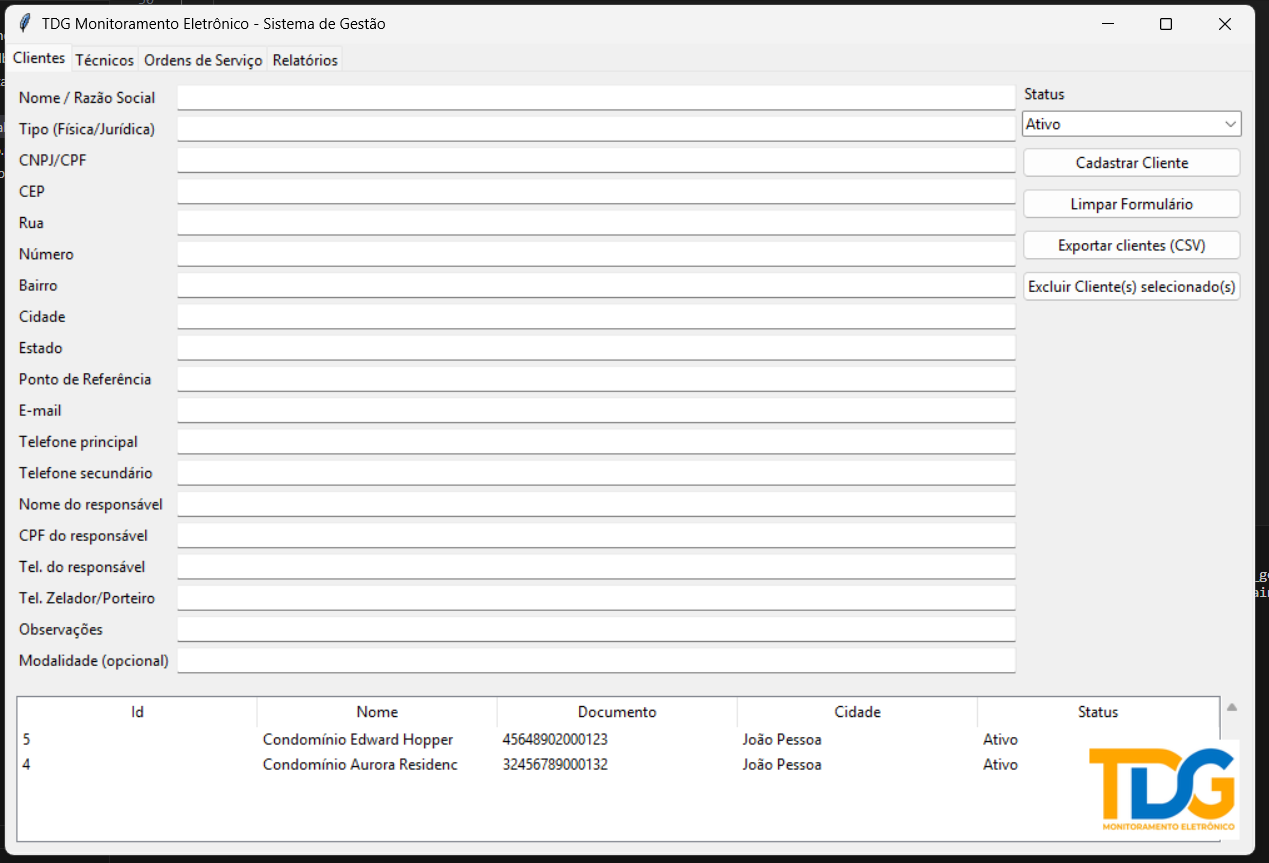Click the TDG Monitoramento Eletrônico logo
1269x863 pixels.
tap(1162, 789)
